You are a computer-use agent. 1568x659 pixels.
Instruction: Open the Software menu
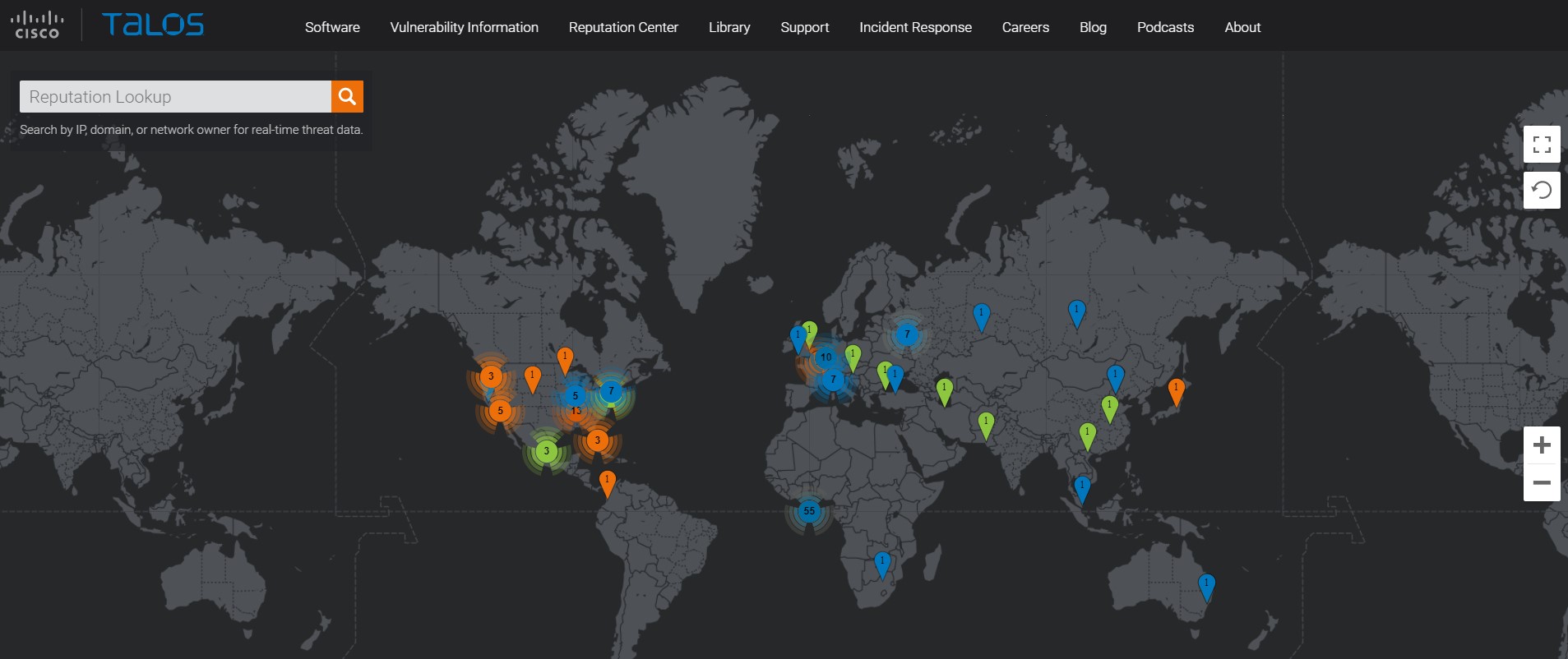click(x=332, y=27)
